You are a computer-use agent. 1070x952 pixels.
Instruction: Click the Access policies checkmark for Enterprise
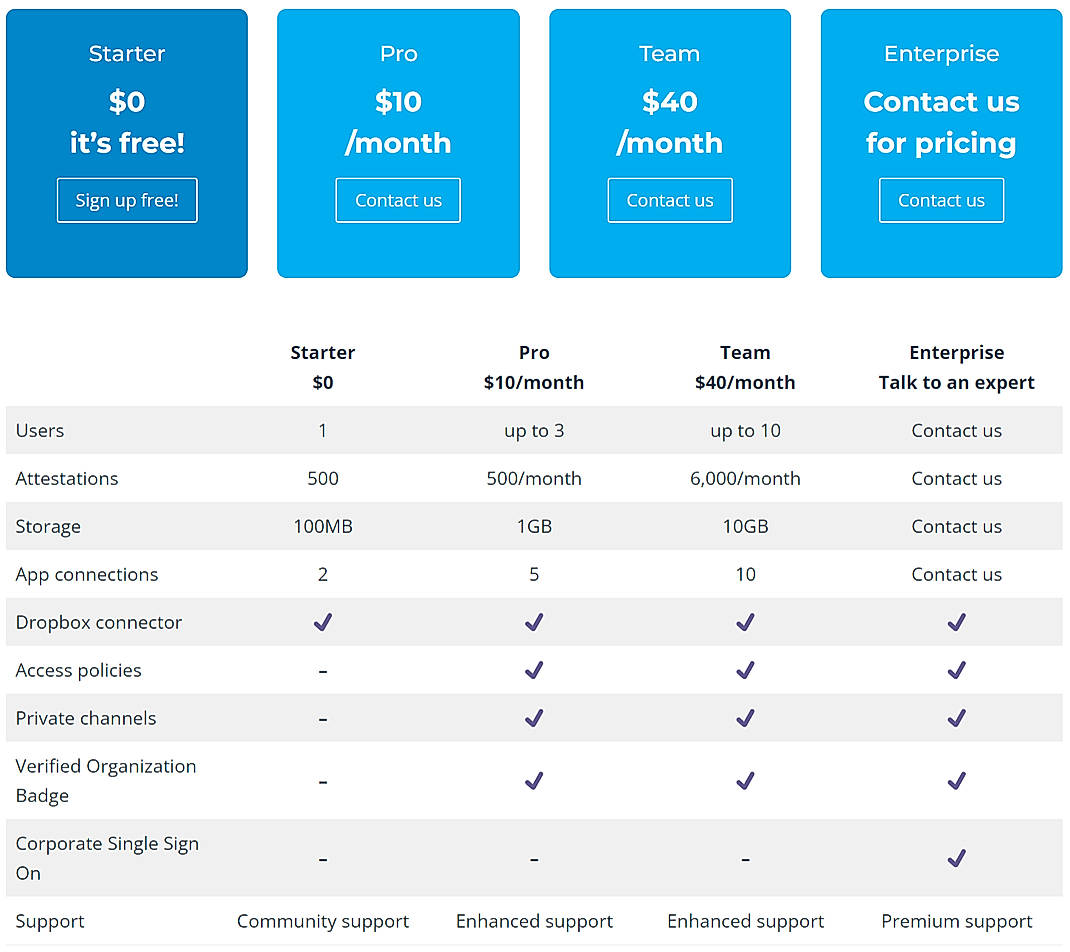click(x=956, y=670)
